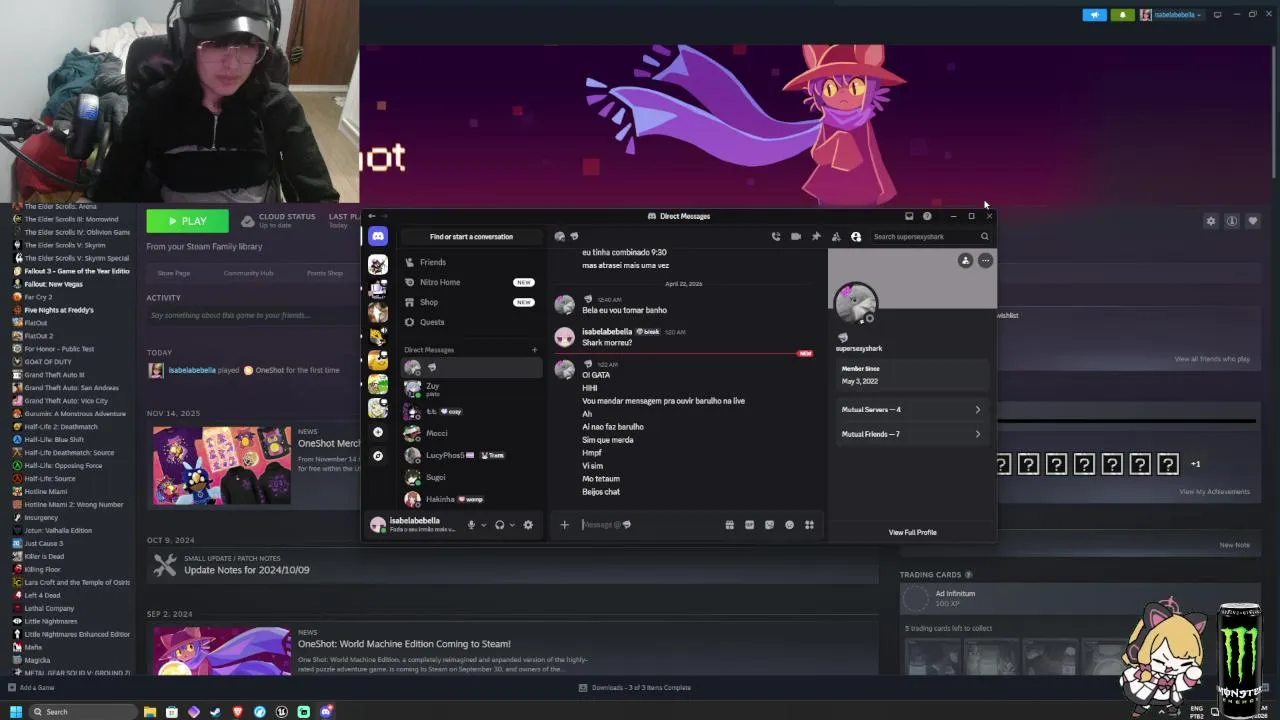Screen dimensions: 1280x720
Task: Create a new DM with plus next to Direct Messages
Action: [534, 350]
